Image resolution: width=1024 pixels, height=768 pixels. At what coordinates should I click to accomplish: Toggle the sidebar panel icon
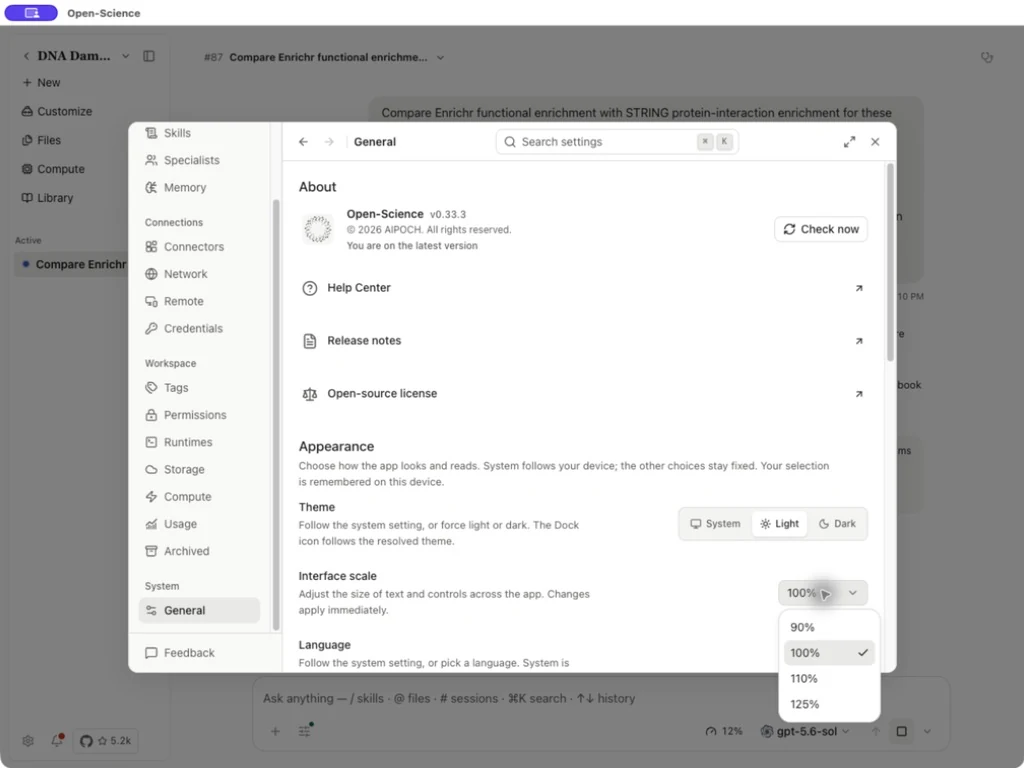pyautogui.click(x=149, y=56)
